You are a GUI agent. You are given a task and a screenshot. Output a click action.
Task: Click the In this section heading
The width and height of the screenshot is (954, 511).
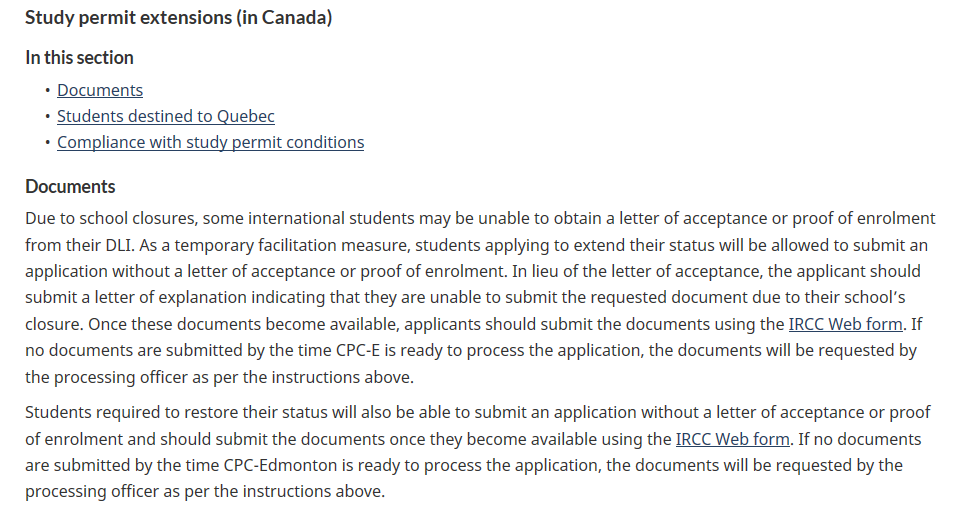[x=79, y=57]
